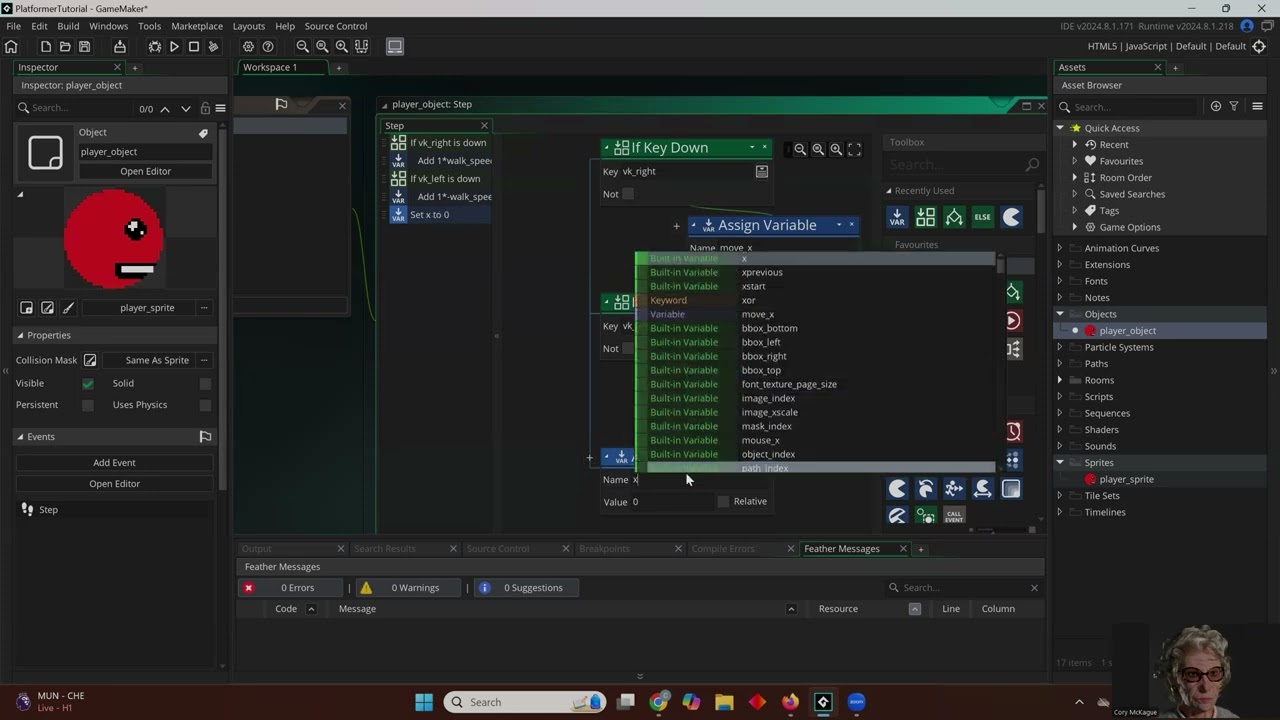
Task: Toggle the Visible checkbox
Action: (x=88, y=383)
